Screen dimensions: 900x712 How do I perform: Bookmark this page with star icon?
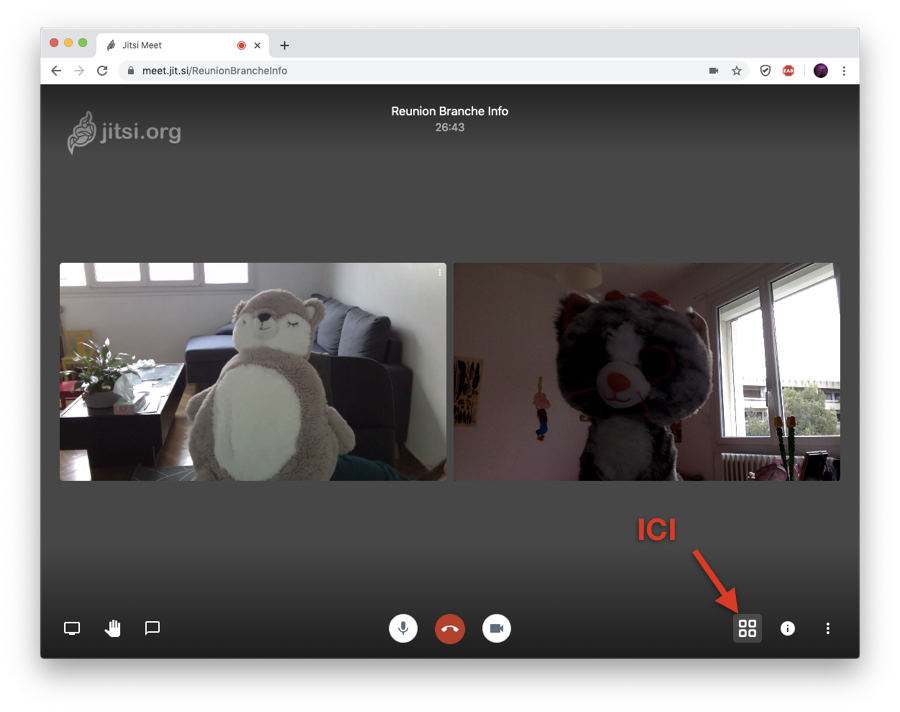(736, 71)
